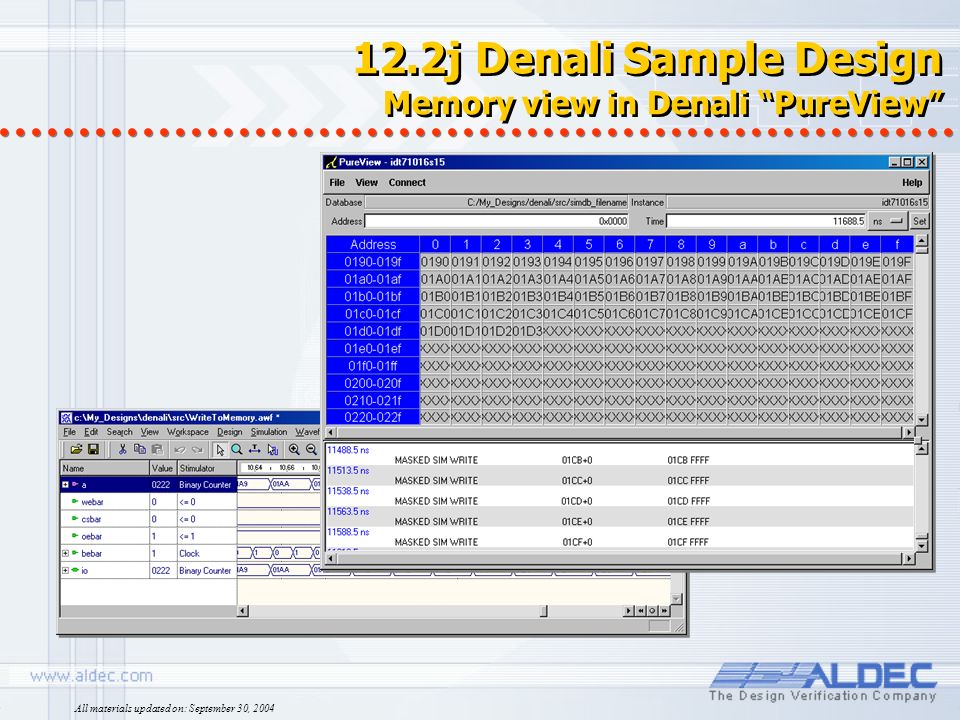960x720 pixels.
Task: Click the green signal icon beside csbar
Action: [75, 519]
